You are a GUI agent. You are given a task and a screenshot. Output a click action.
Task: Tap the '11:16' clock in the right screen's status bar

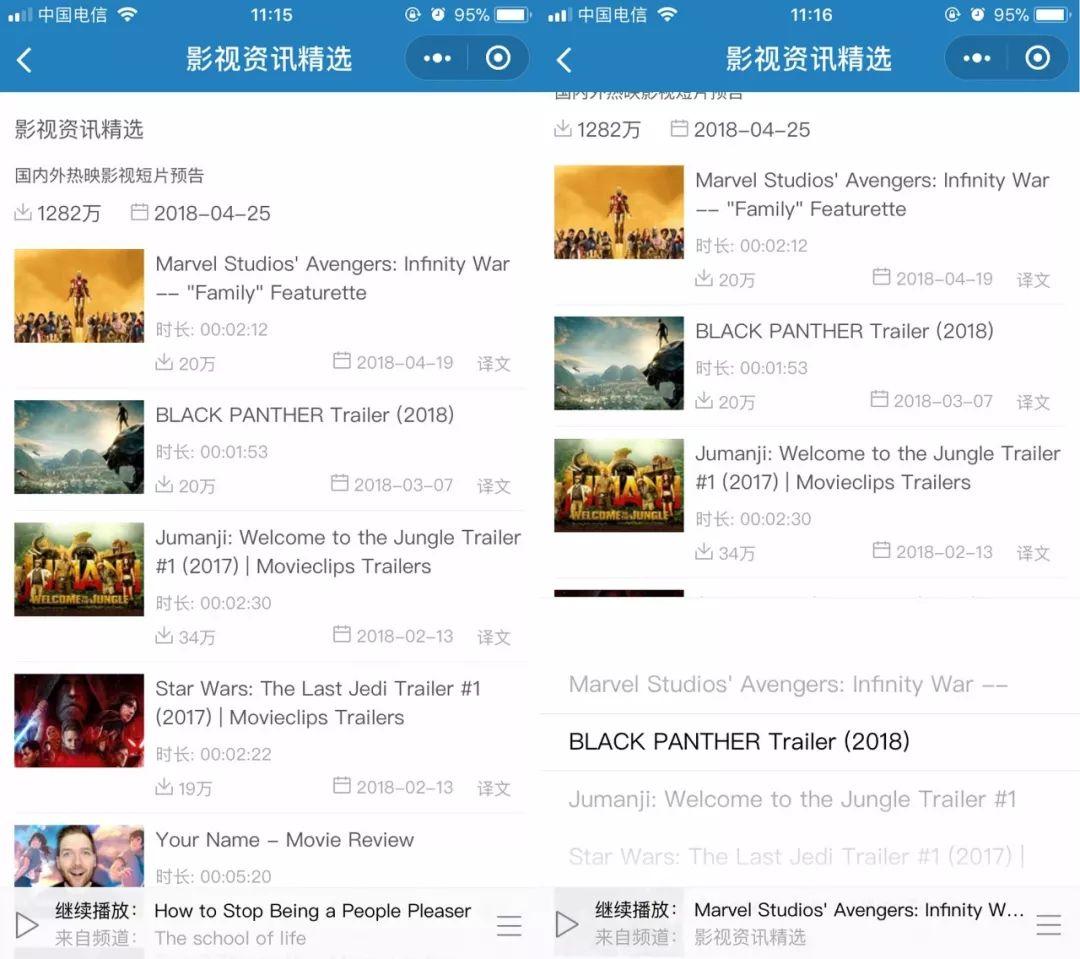pos(811,14)
